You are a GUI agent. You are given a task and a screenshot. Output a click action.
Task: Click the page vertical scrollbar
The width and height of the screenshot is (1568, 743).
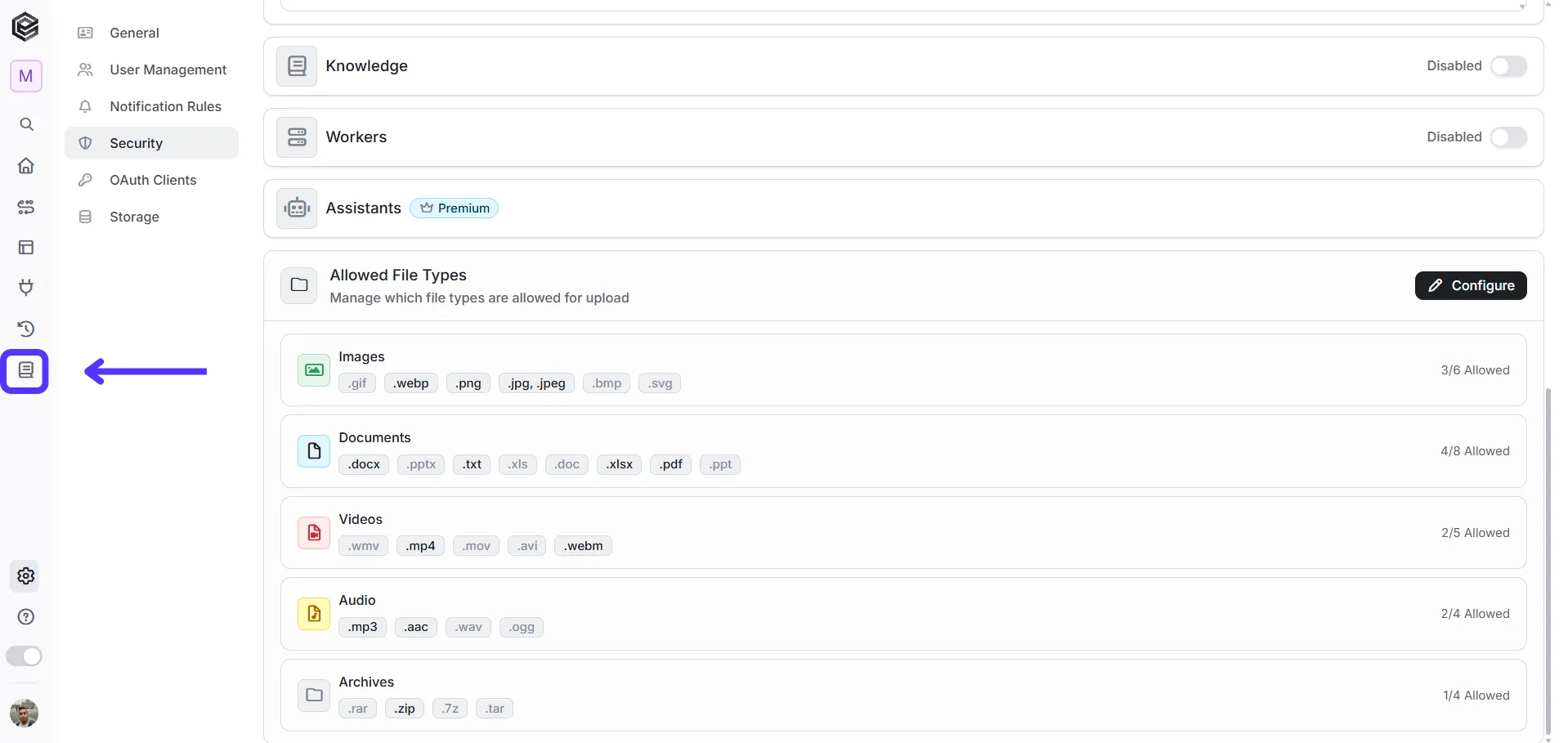[1548, 562]
